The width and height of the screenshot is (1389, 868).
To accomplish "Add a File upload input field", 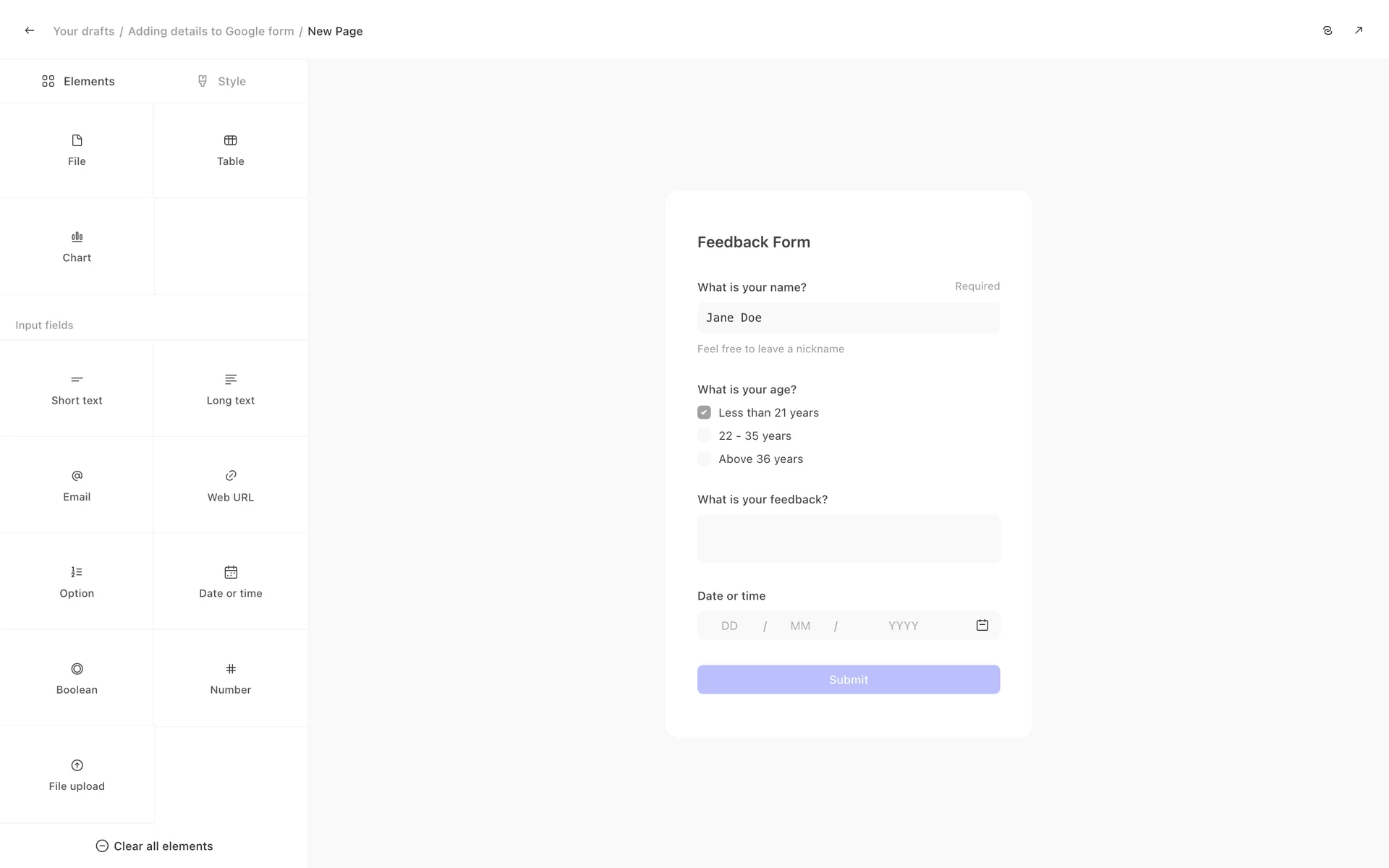I will (77, 775).
